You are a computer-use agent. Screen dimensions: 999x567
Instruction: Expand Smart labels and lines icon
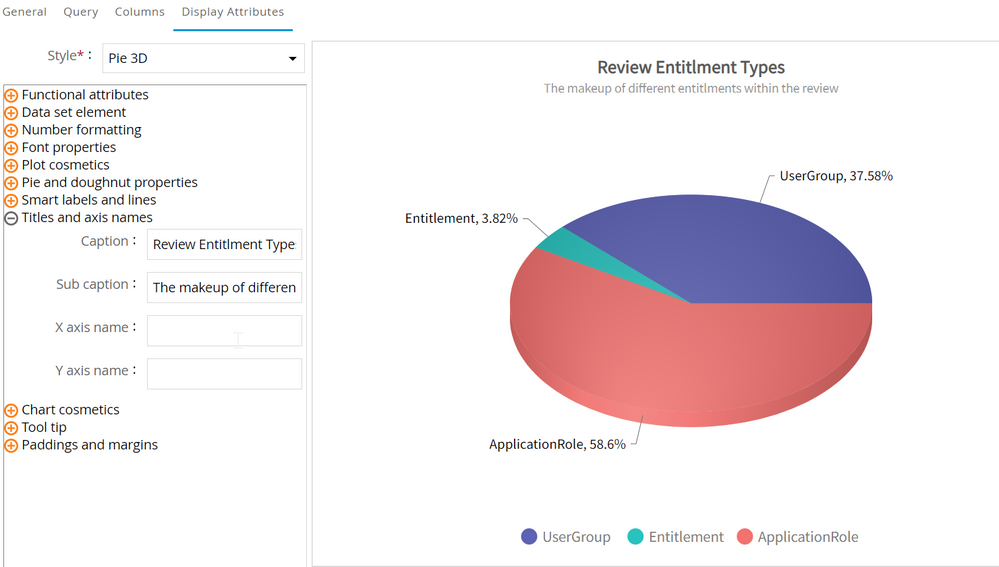11,200
